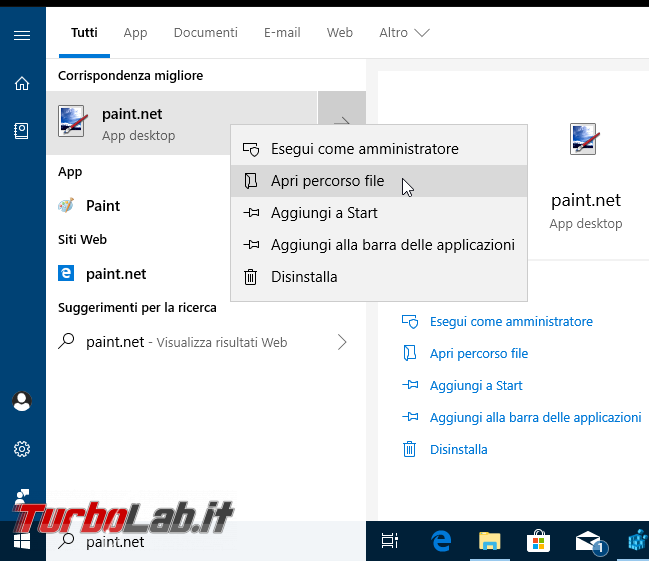649x561 pixels.
Task: Click the paint.net icon in best match
Action: (73, 121)
